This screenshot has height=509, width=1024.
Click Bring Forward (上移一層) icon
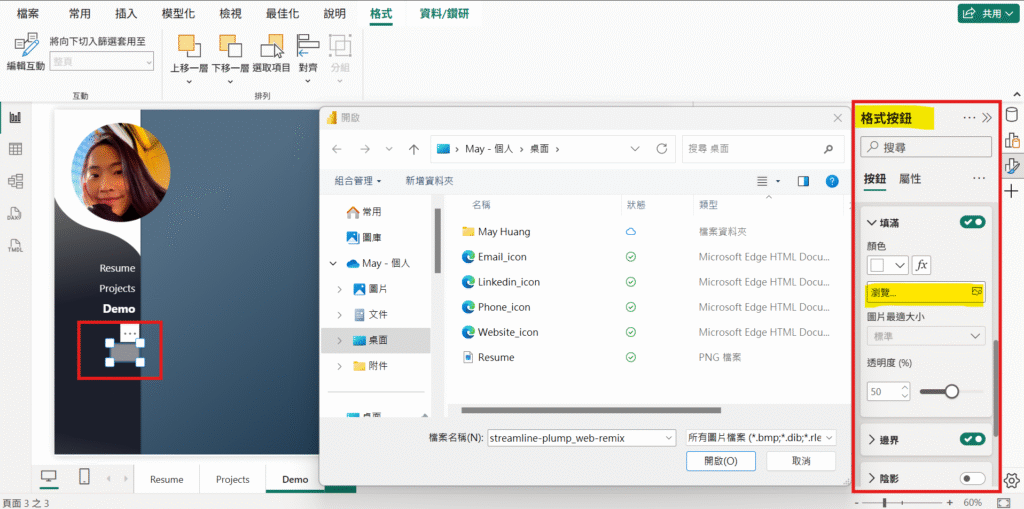188,46
